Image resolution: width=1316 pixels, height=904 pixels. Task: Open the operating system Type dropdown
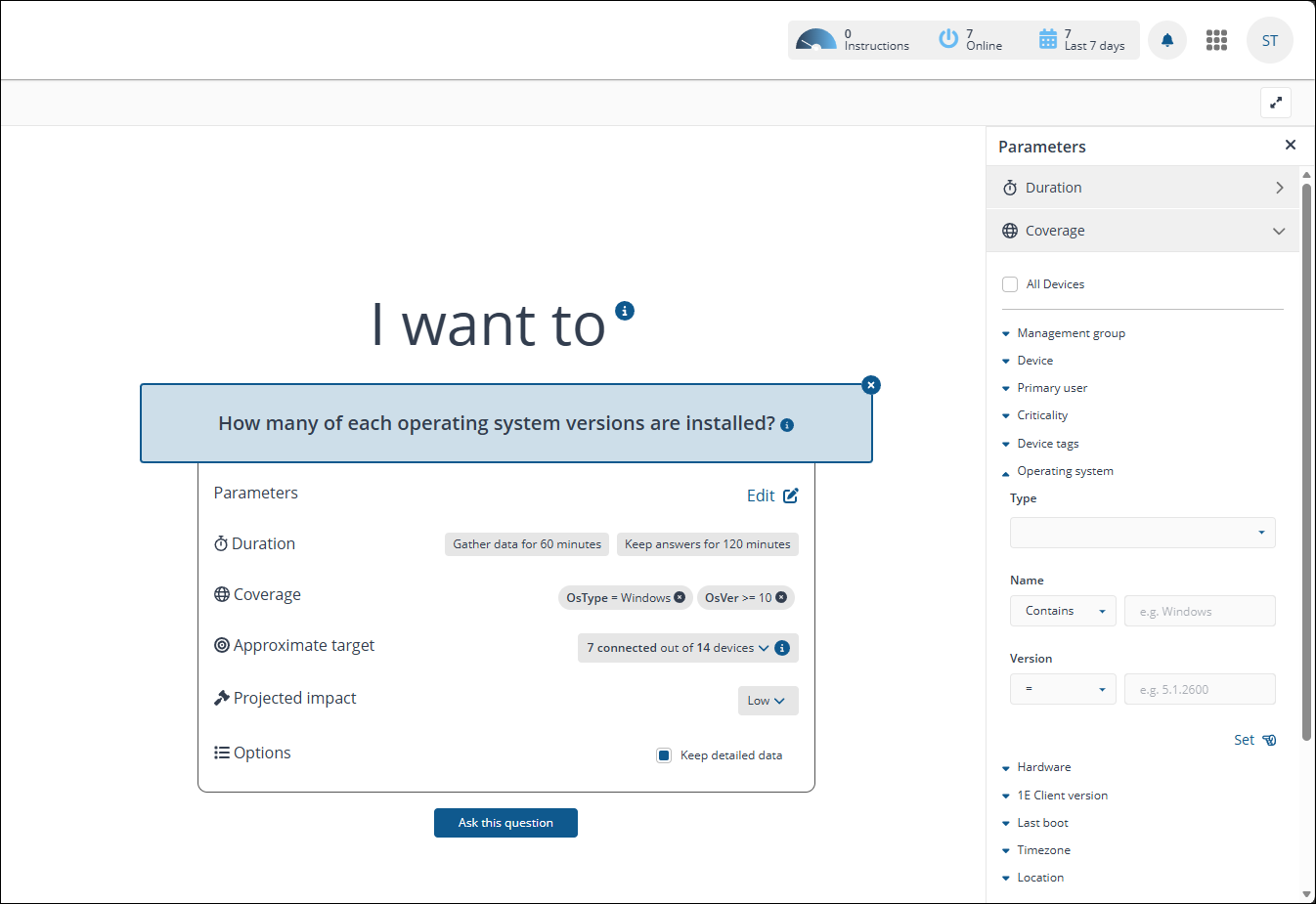click(x=1142, y=533)
